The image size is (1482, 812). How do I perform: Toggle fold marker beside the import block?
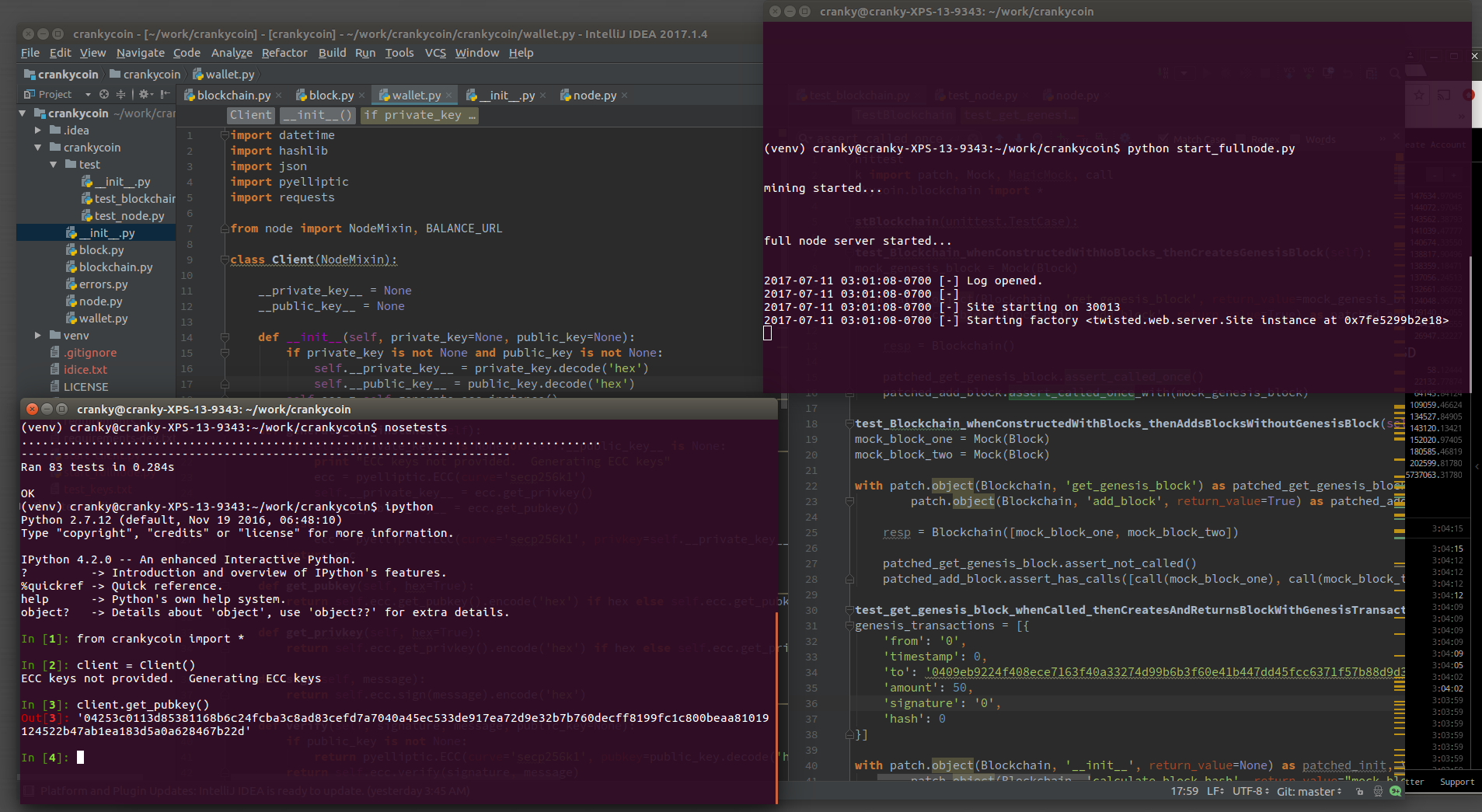coord(225,135)
